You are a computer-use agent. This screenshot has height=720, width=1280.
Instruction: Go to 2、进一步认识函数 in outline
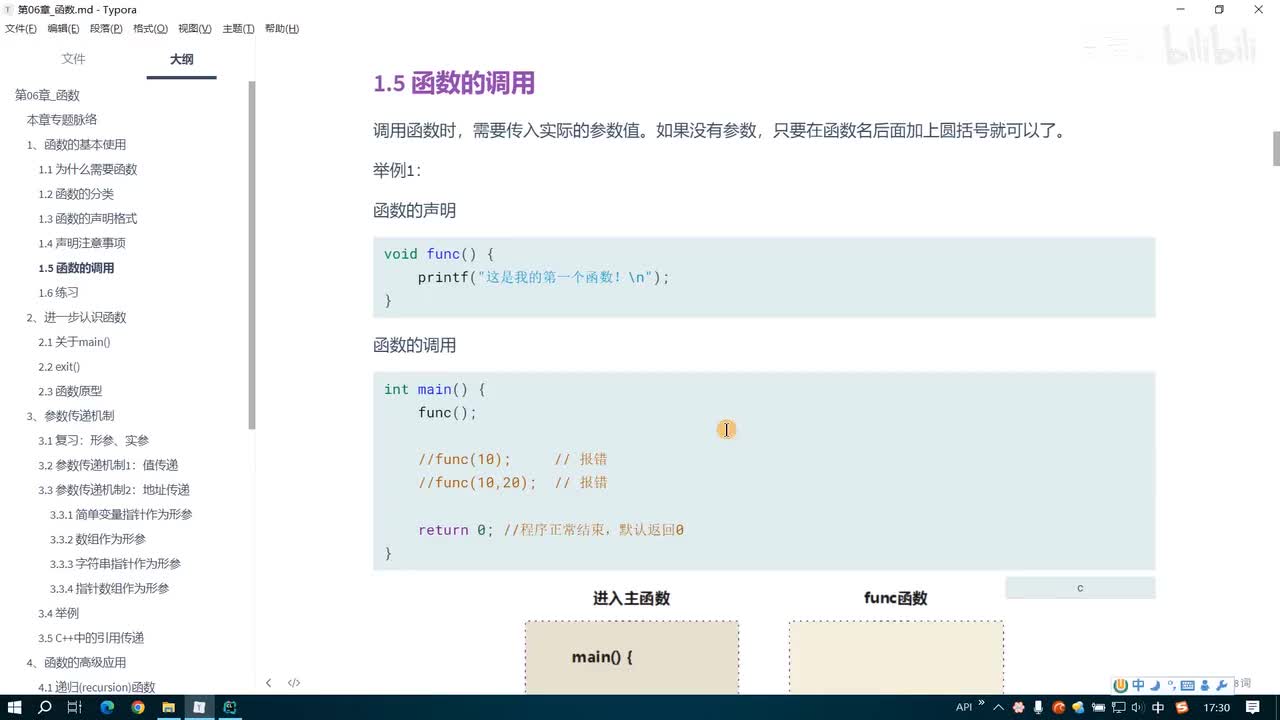point(76,317)
